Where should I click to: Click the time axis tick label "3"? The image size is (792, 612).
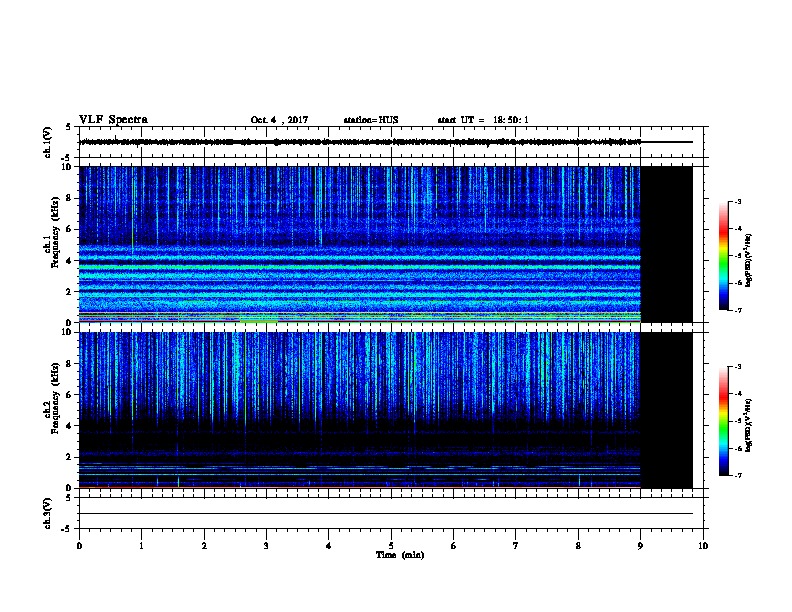click(x=266, y=546)
